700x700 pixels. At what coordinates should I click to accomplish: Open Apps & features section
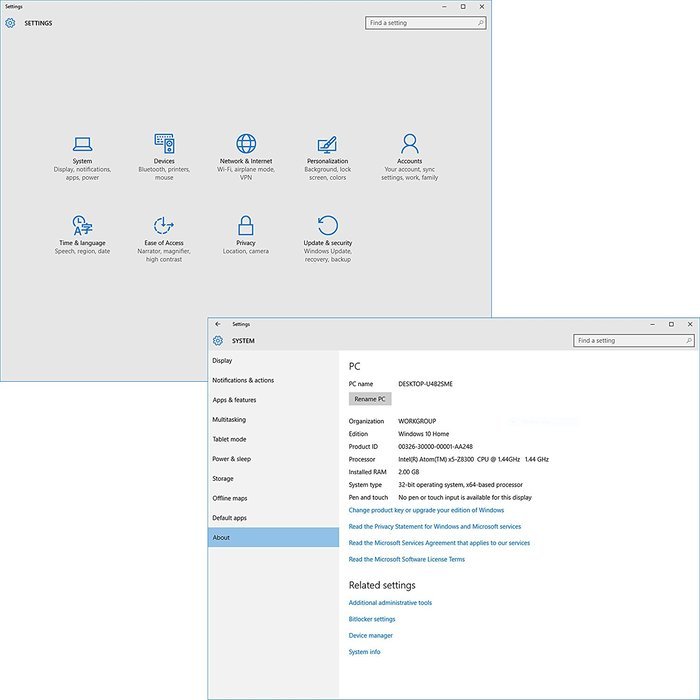click(273, 400)
